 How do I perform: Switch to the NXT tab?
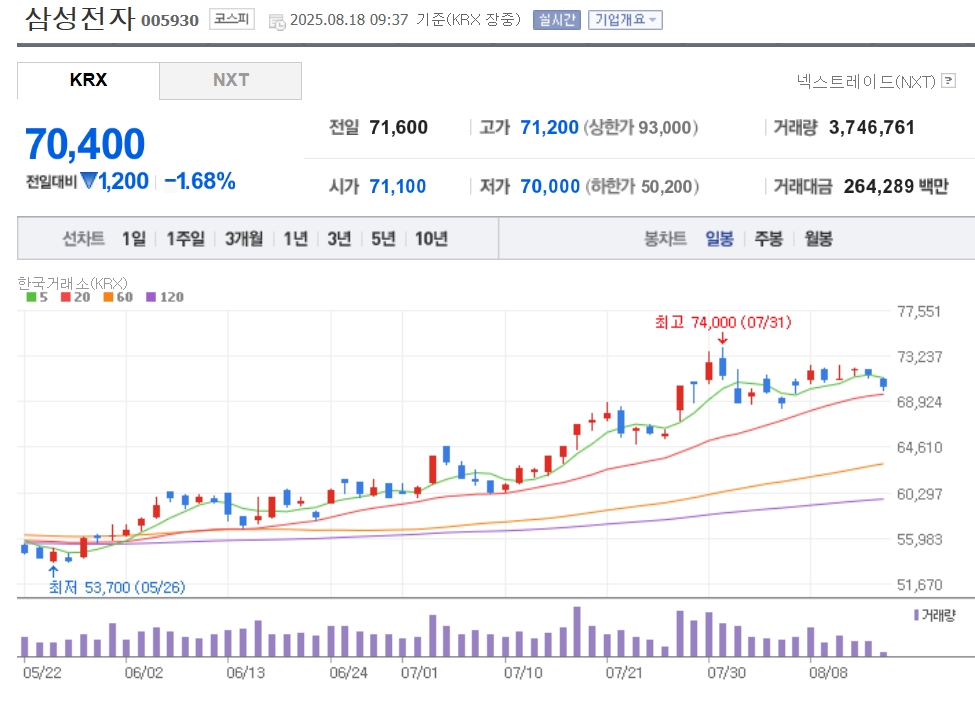[231, 80]
